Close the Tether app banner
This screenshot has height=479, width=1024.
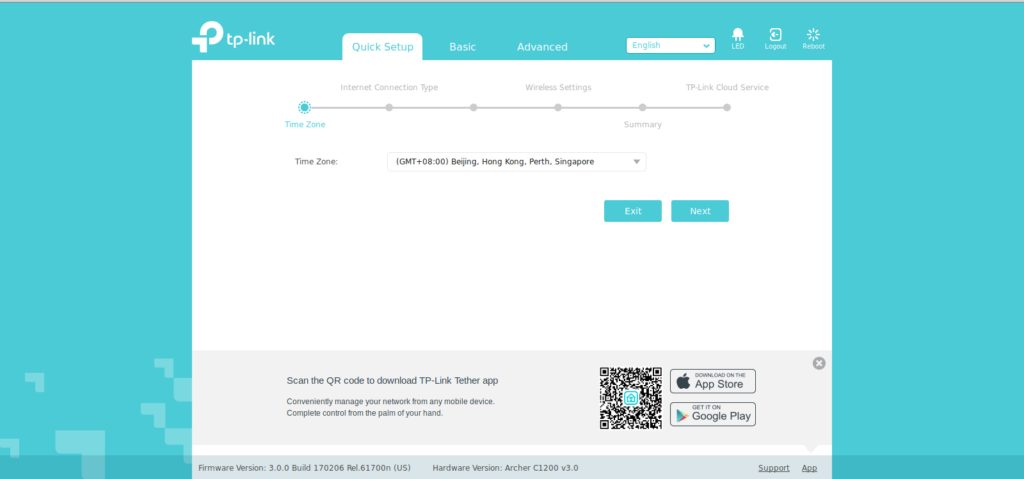pos(819,363)
